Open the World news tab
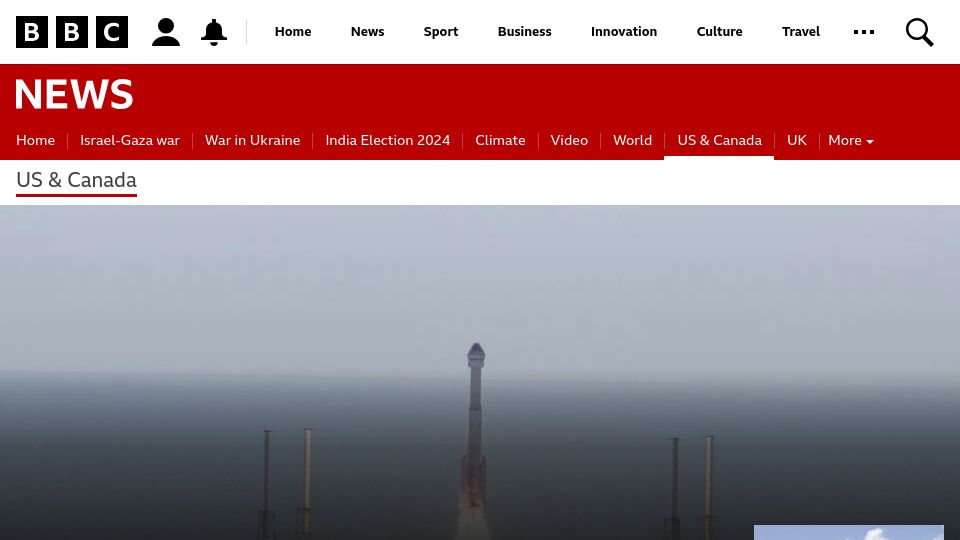960x540 pixels. point(632,140)
